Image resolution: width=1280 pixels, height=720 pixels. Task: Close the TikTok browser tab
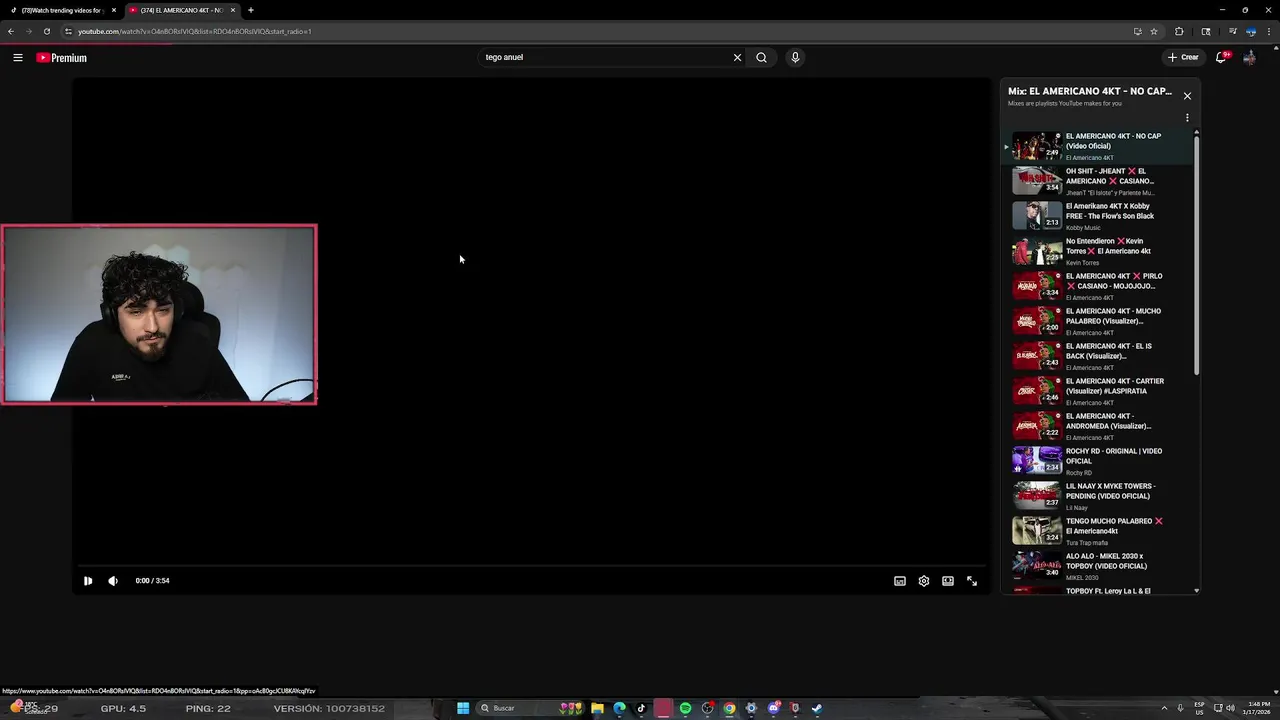[x=114, y=10]
